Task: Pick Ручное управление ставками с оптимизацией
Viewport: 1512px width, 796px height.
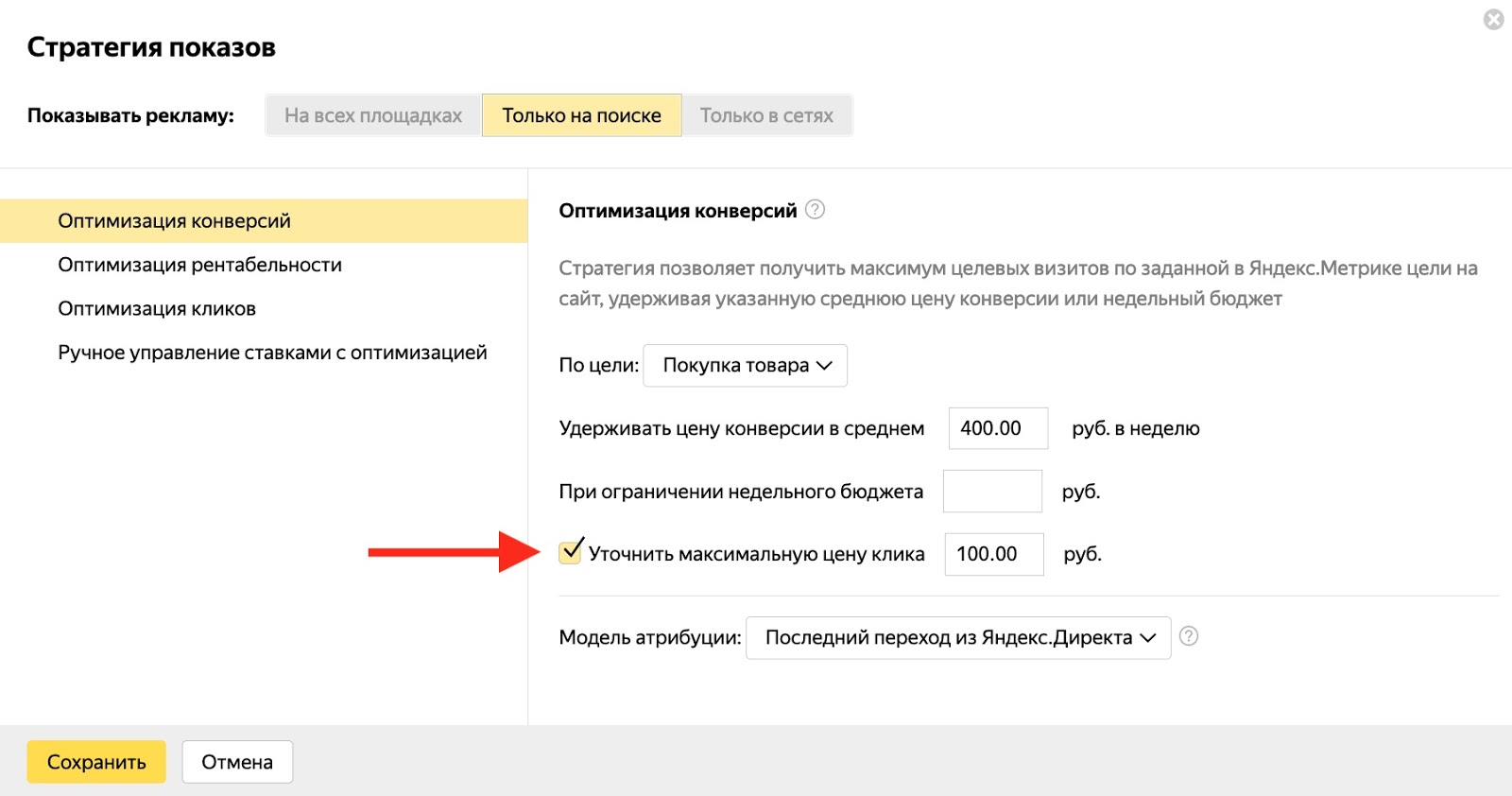Action: coord(272,353)
